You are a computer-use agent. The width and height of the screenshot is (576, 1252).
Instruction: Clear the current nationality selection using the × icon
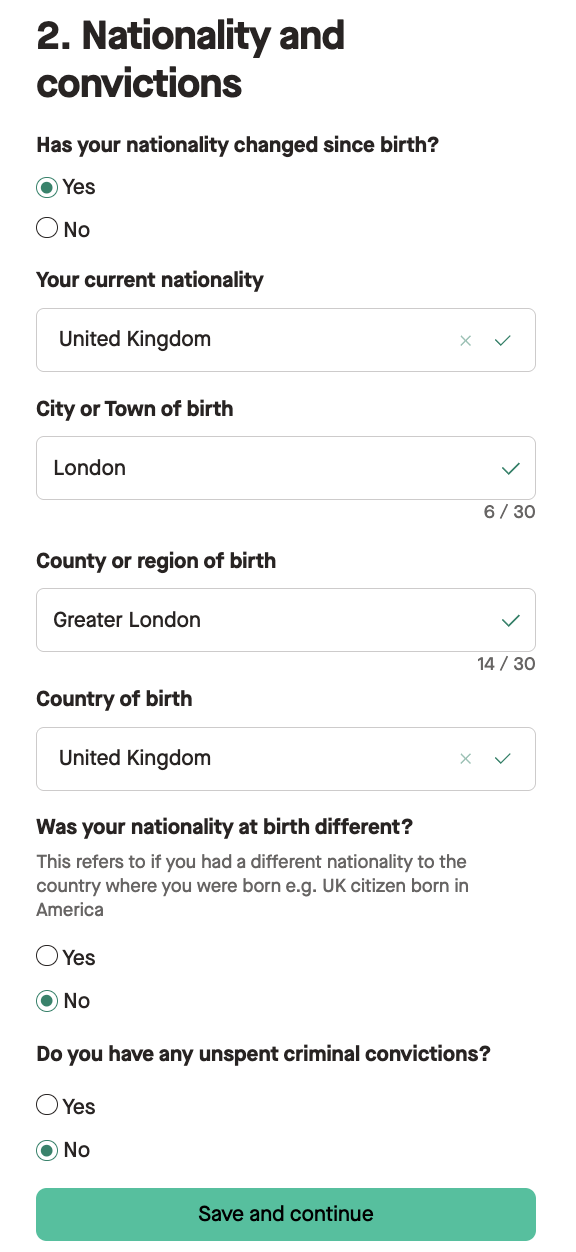pyautogui.click(x=466, y=340)
